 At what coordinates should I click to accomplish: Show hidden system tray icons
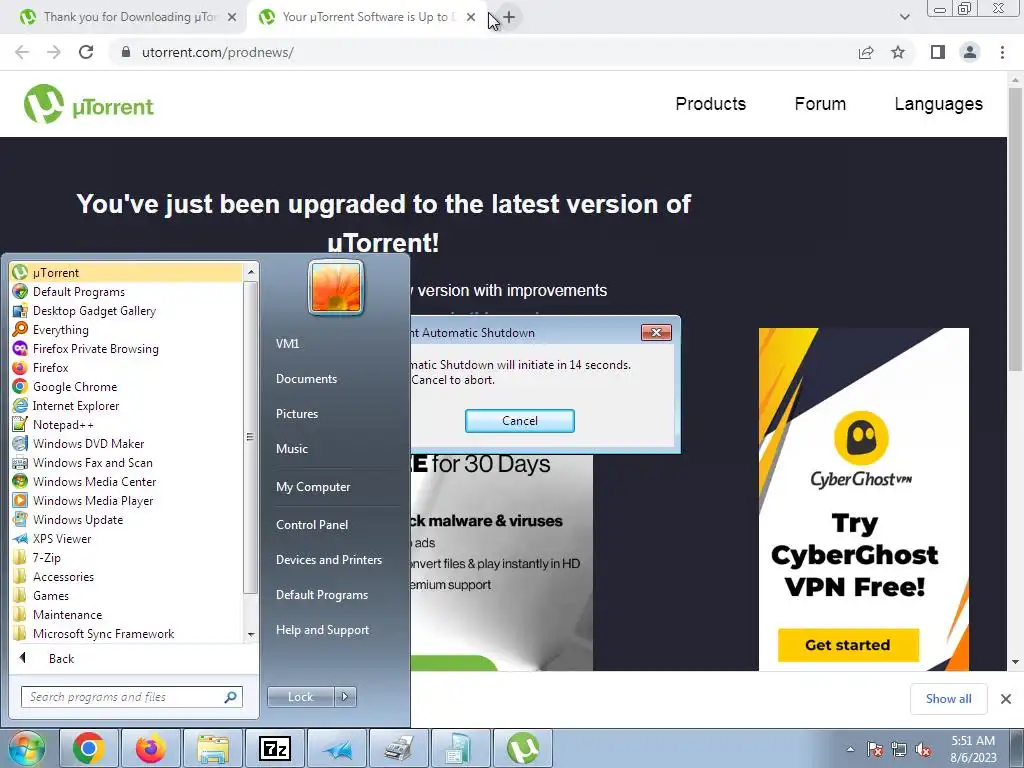pos(850,749)
